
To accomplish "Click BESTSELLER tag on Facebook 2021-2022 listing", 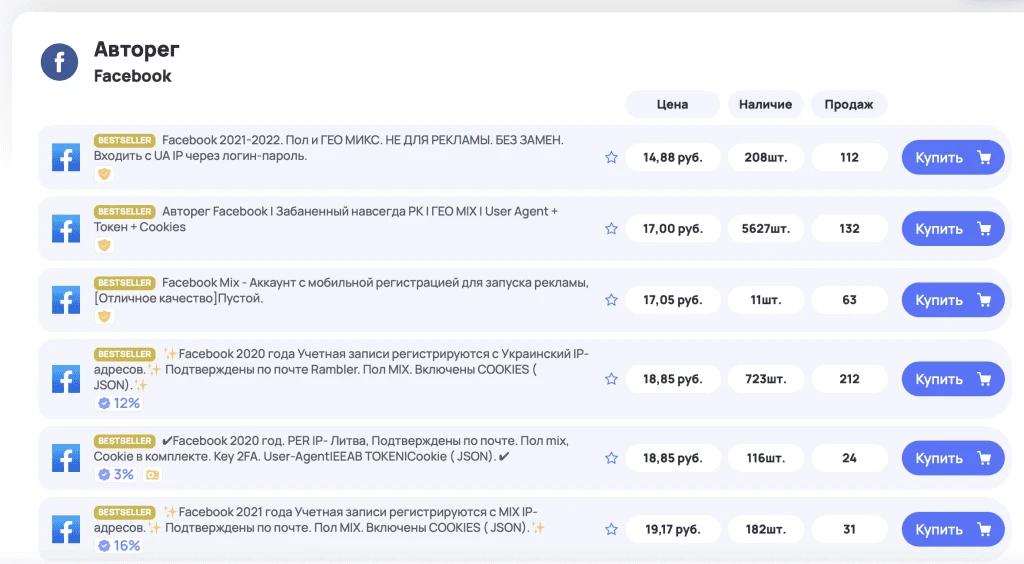I will 124,140.
